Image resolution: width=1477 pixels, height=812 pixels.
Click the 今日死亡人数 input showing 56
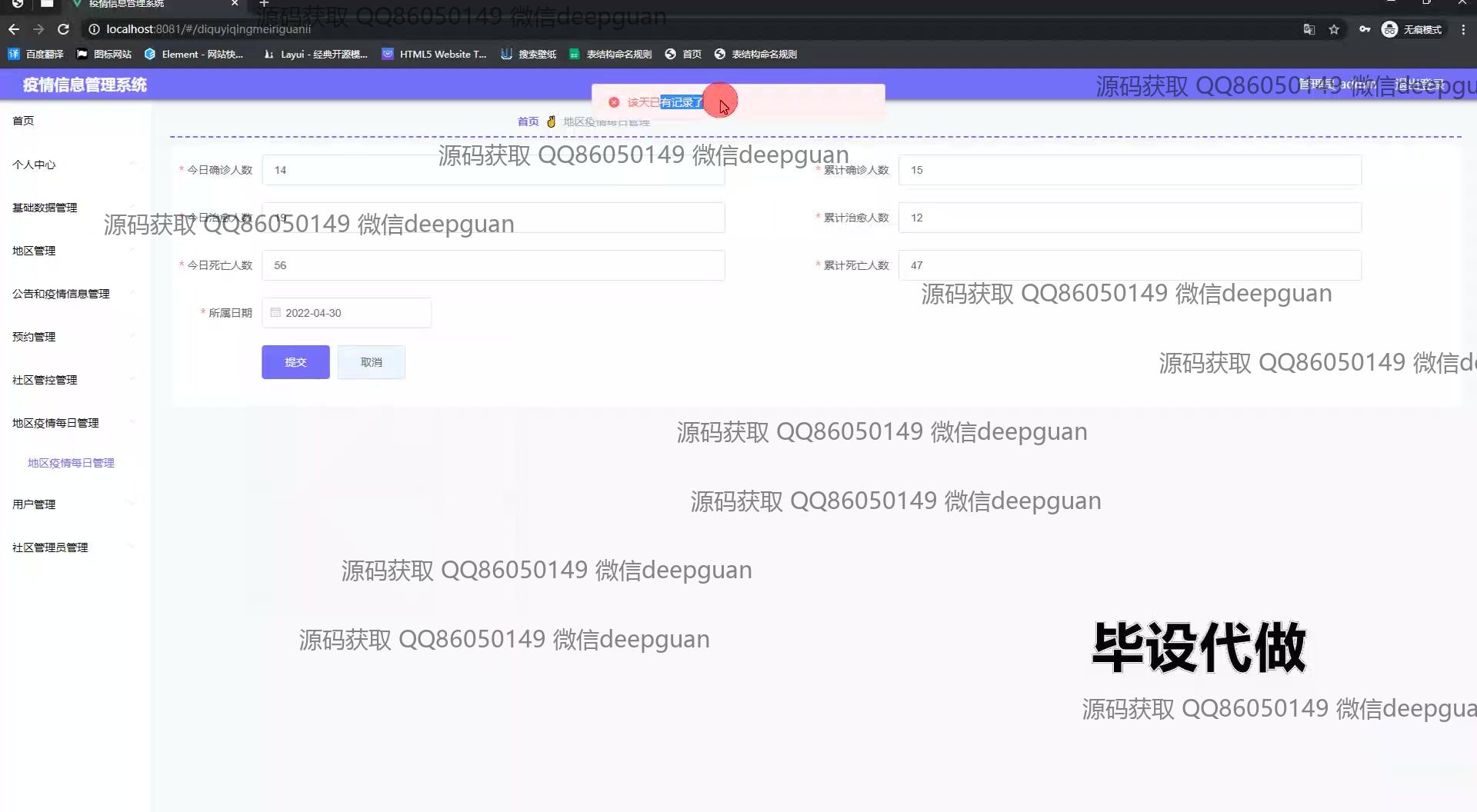tap(493, 265)
